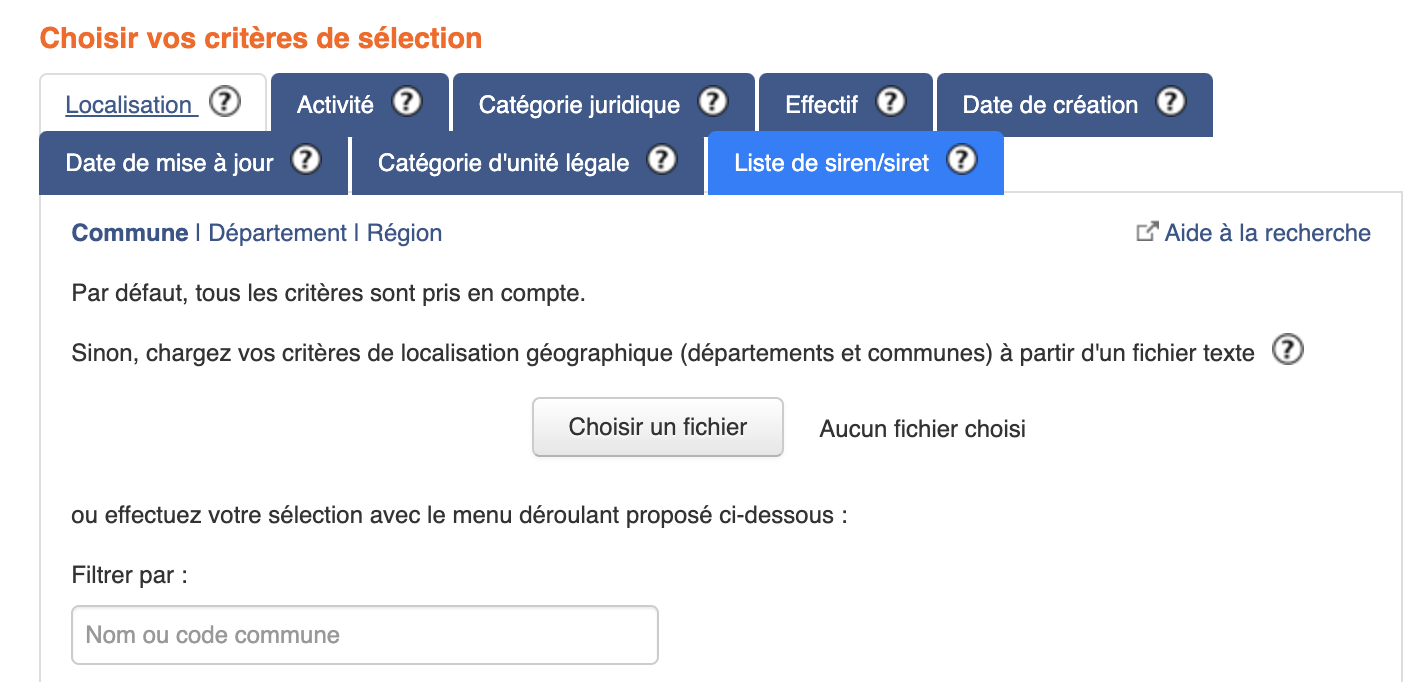Filter location by Département
Screen dimensions: 1406x682
point(277,233)
